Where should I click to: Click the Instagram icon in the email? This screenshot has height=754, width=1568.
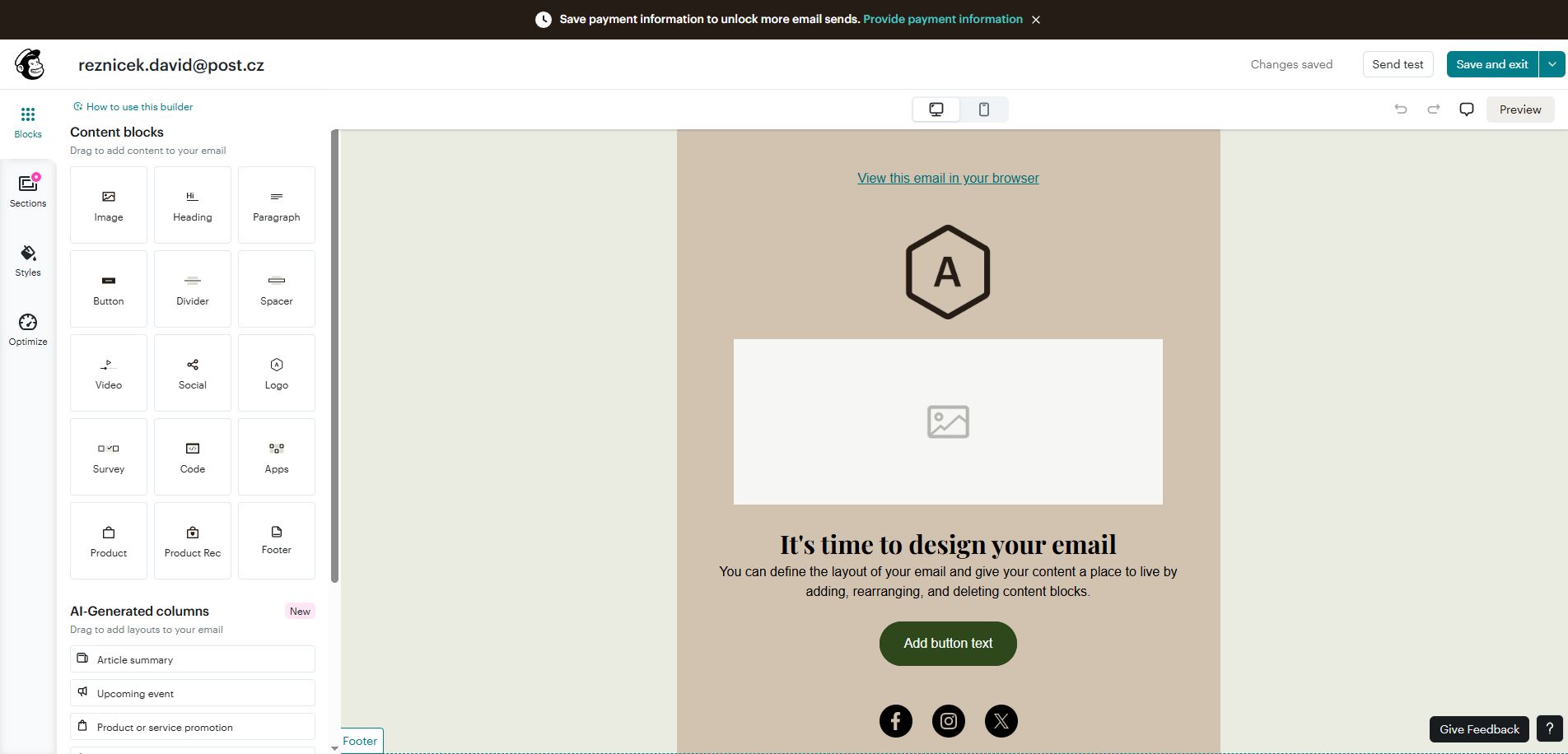pyautogui.click(x=949, y=721)
